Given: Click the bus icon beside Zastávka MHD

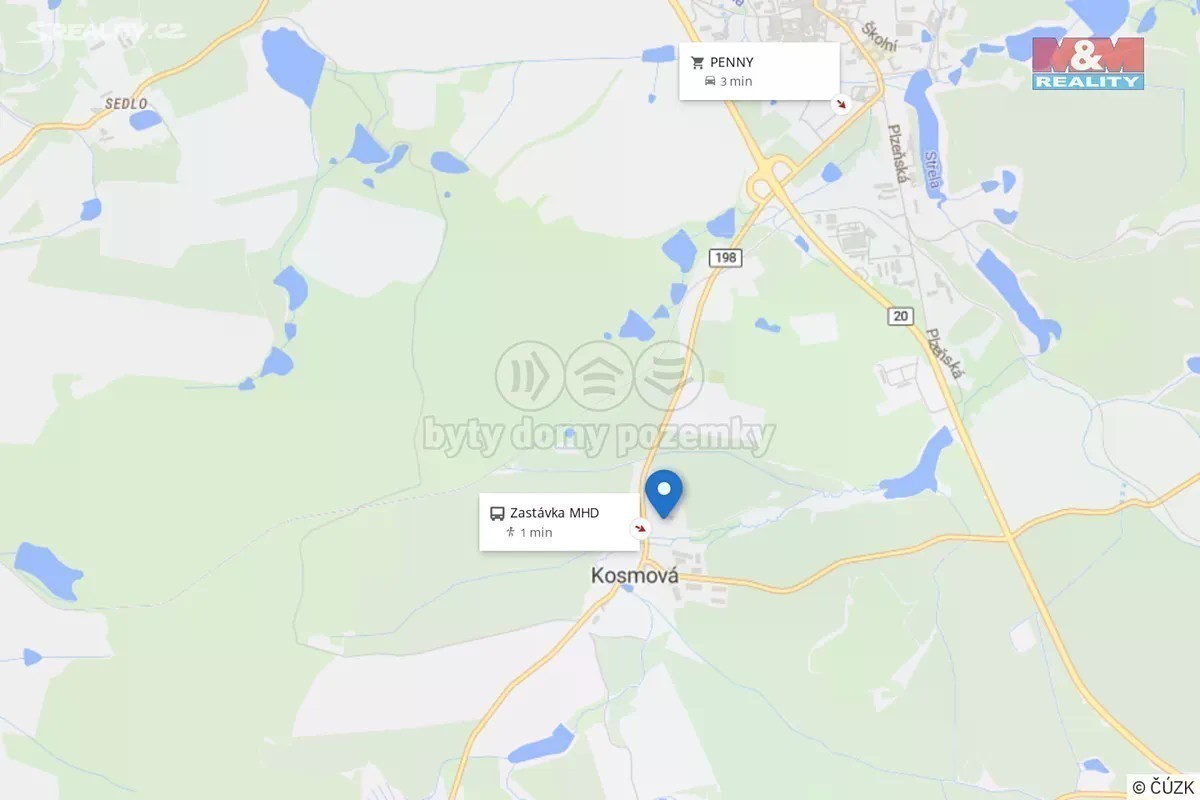Looking at the screenshot, I should [x=497, y=513].
